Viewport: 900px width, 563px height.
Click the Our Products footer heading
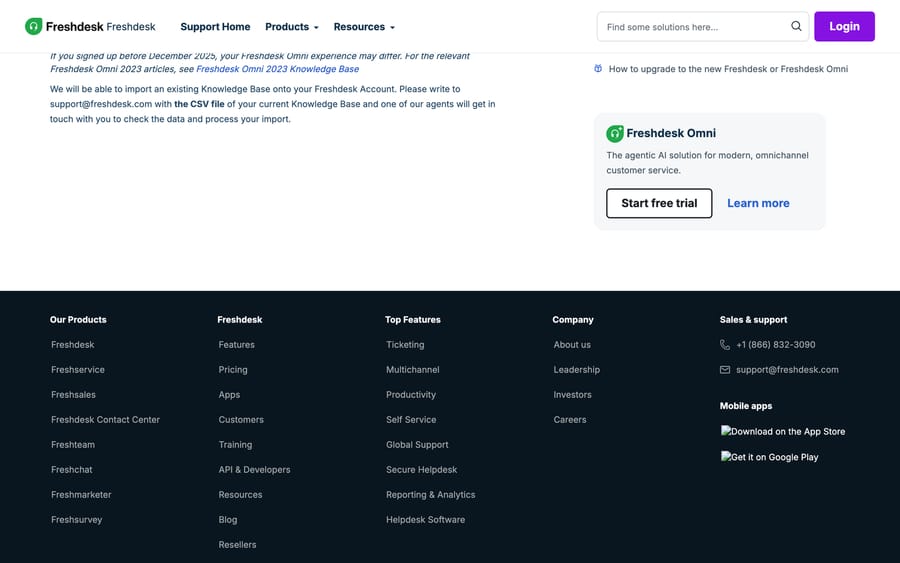point(78,320)
